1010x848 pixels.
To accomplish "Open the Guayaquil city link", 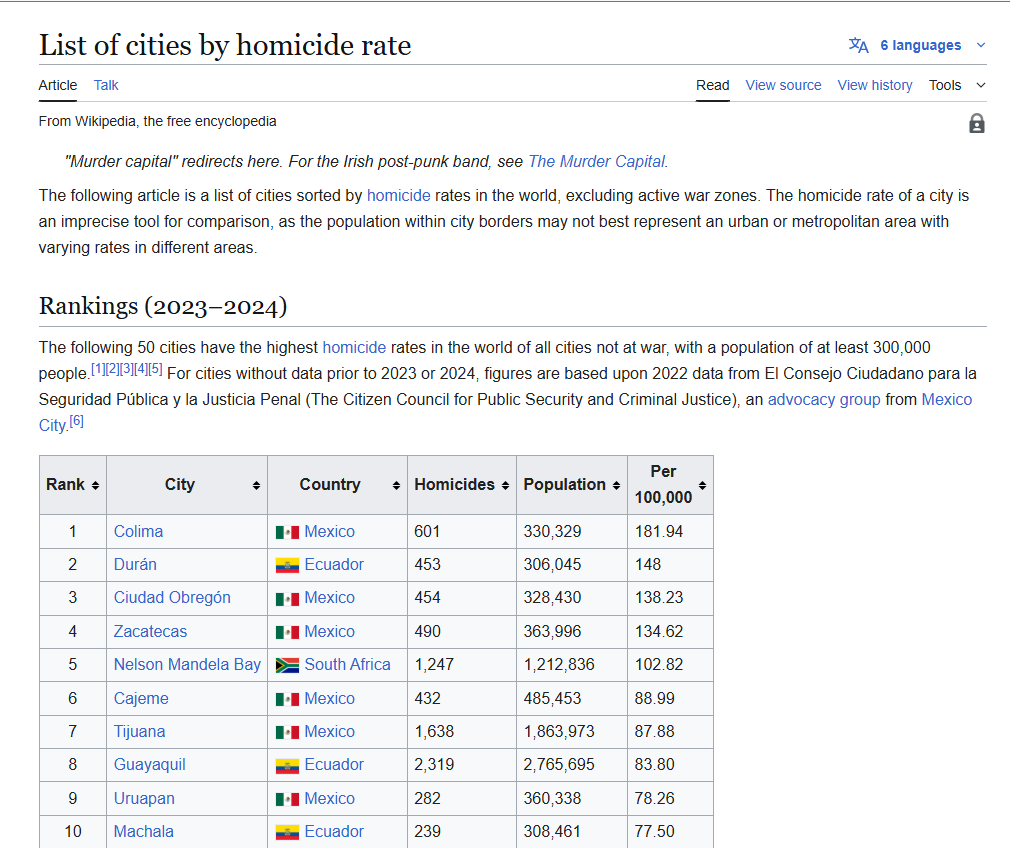I will 149,764.
